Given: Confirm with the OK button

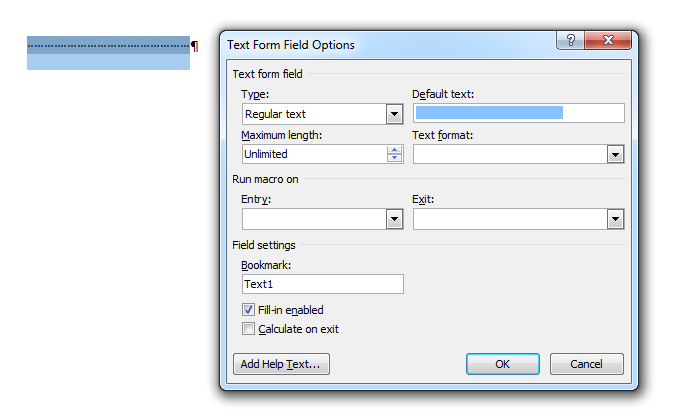Looking at the screenshot, I should pos(503,364).
